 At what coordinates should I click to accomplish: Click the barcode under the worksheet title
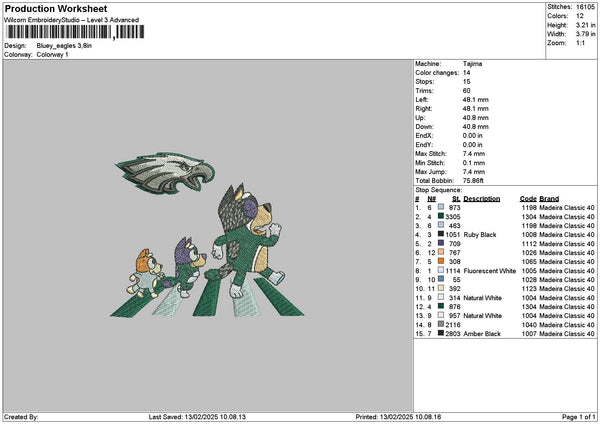point(74,32)
